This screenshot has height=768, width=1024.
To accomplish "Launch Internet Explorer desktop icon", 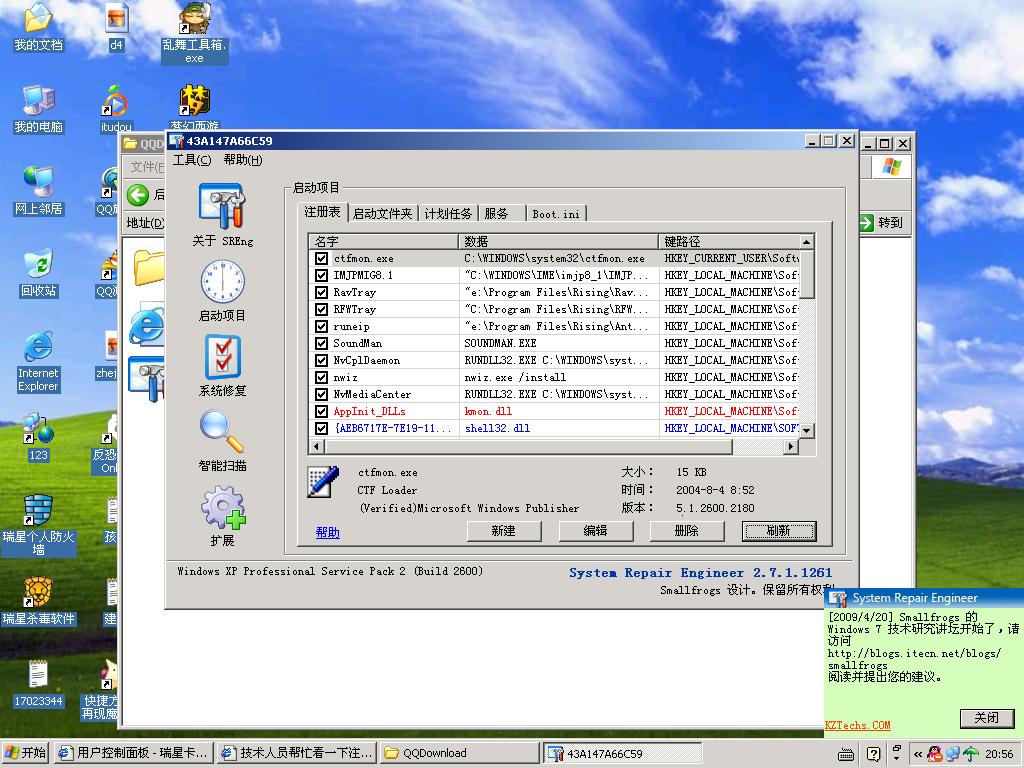I will pos(39,347).
